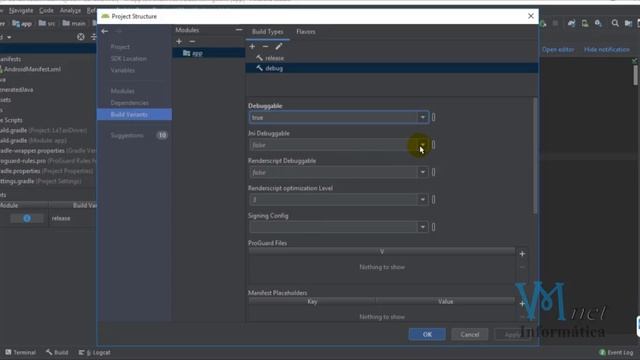This screenshot has height=360, width=640.
Task: Select Dependencies in sidebar
Action: [129, 103]
